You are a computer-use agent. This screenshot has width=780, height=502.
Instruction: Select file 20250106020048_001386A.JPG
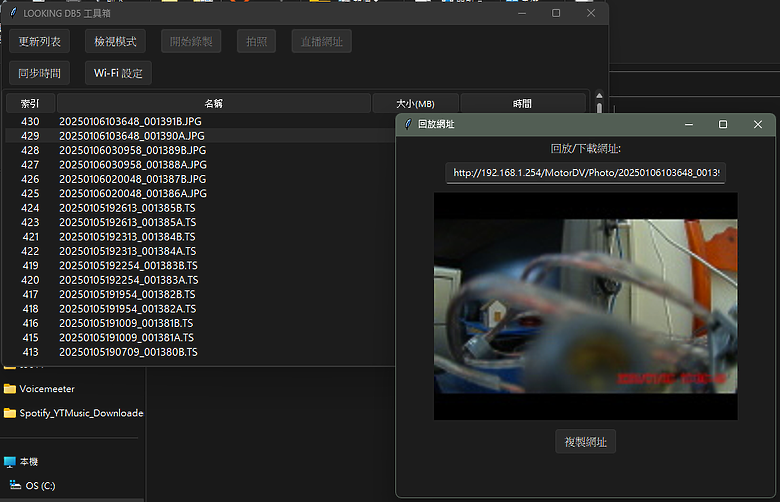pos(133,194)
